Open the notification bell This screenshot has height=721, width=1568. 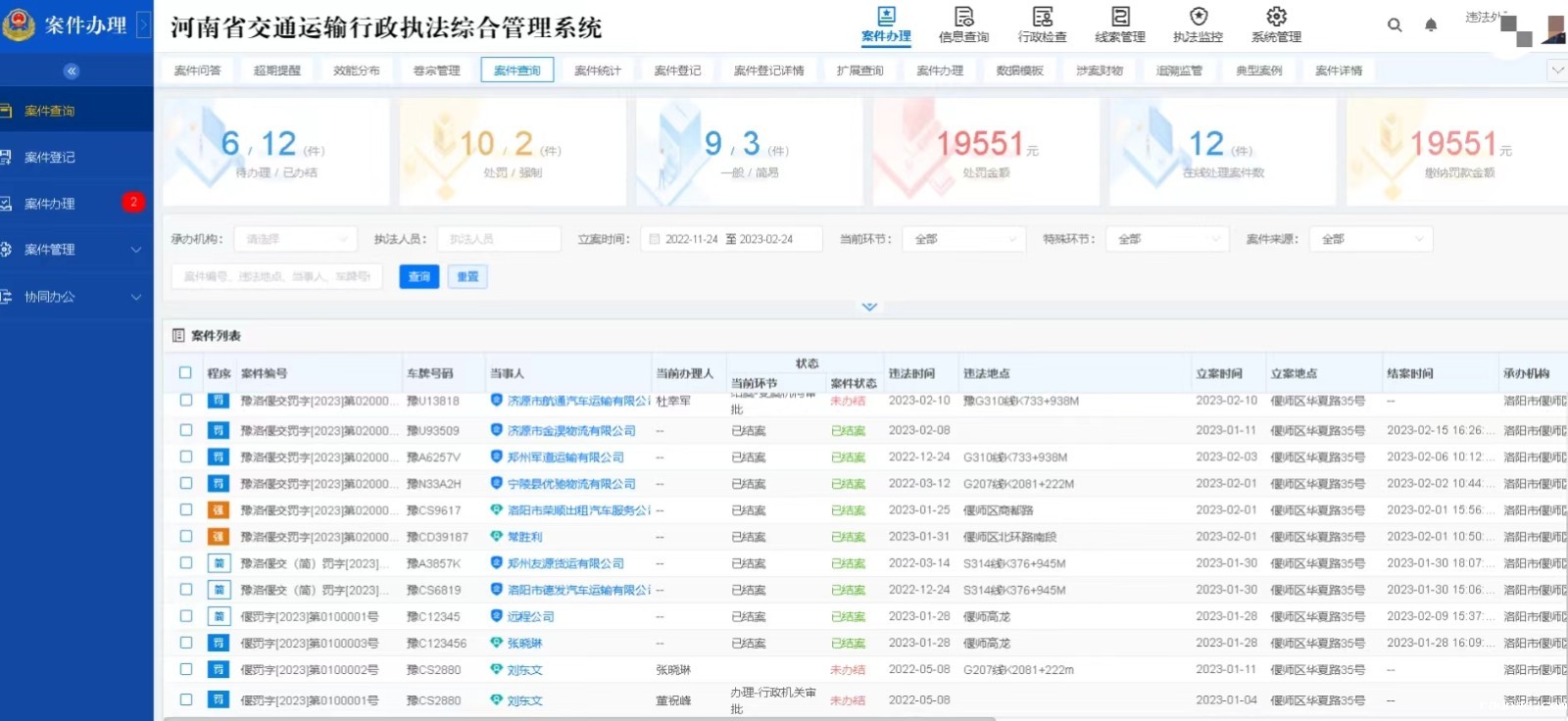(1431, 25)
